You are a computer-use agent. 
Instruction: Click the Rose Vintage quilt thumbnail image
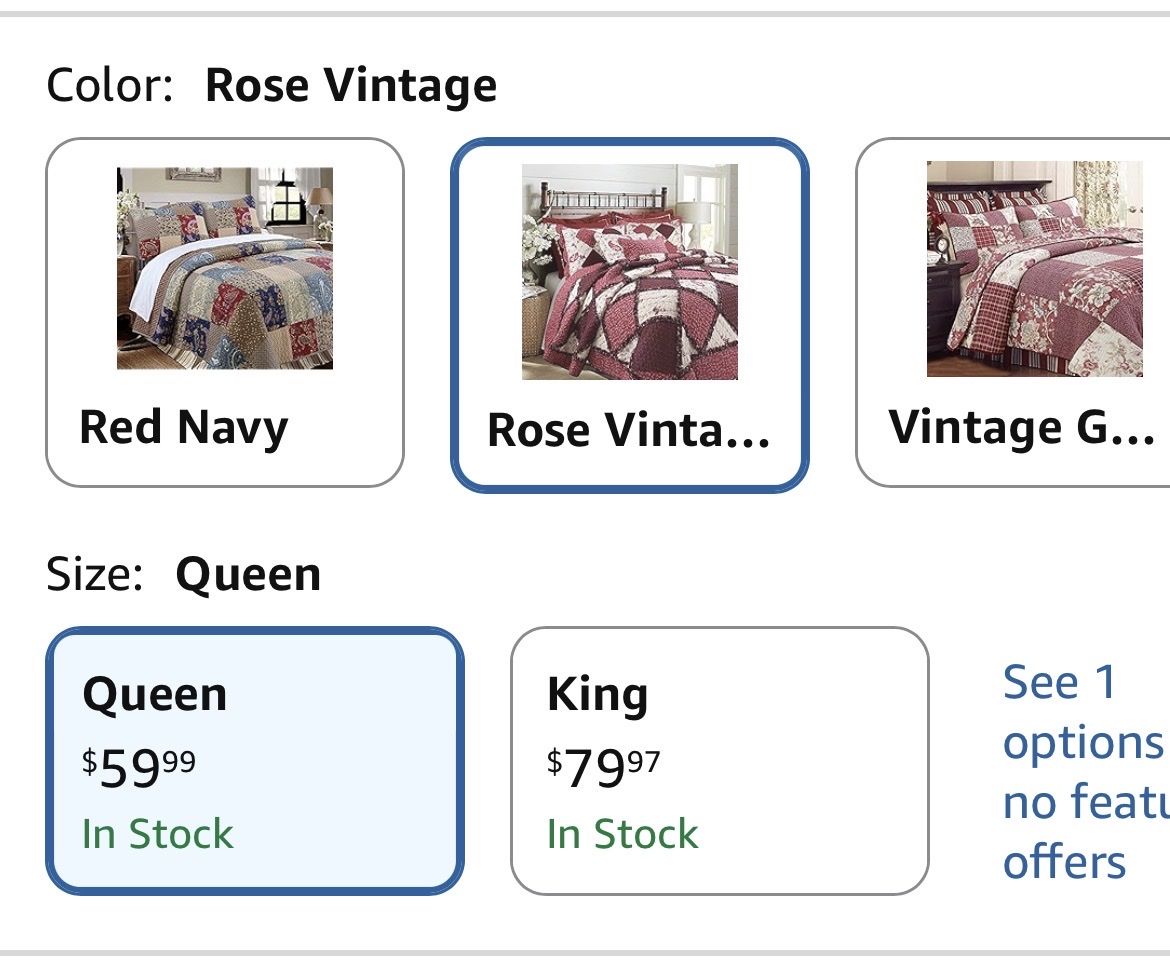(630, 272)
